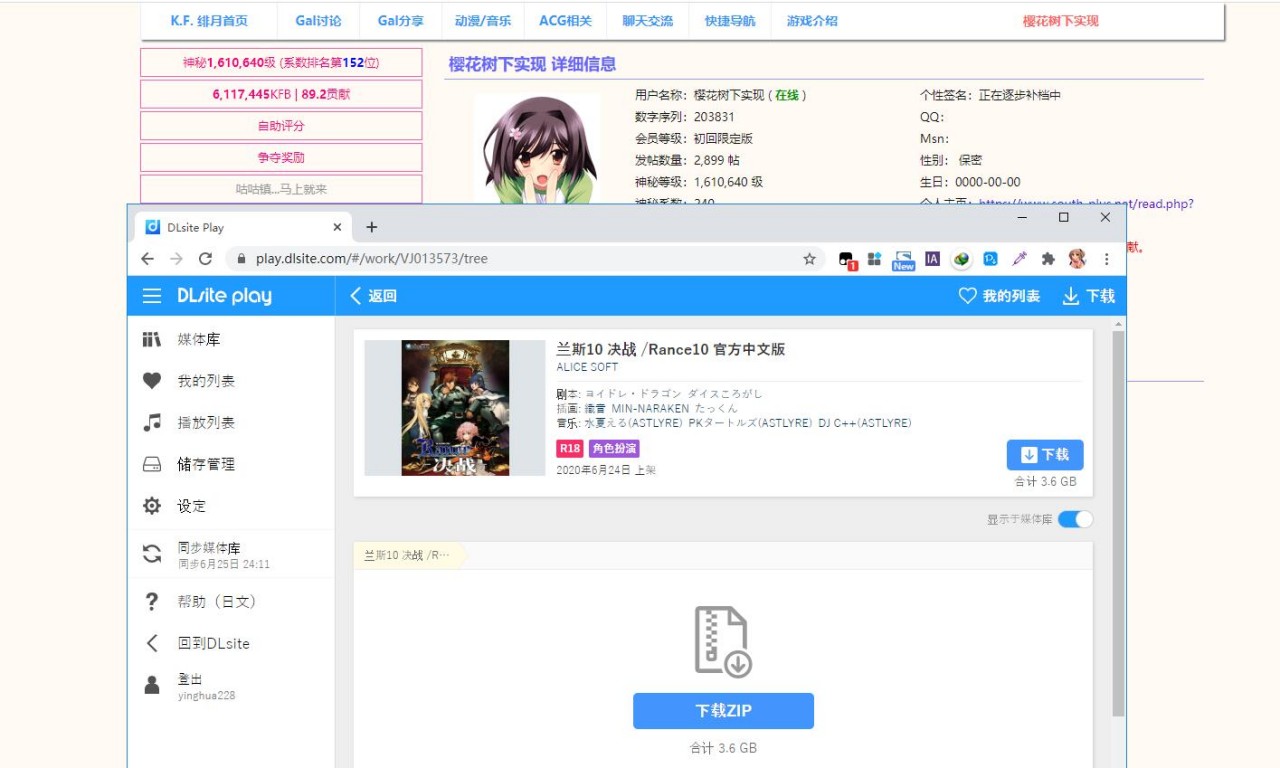1280x768 pixels.
Task: Open Gal讨论 forum nav item
Action: 318,21
